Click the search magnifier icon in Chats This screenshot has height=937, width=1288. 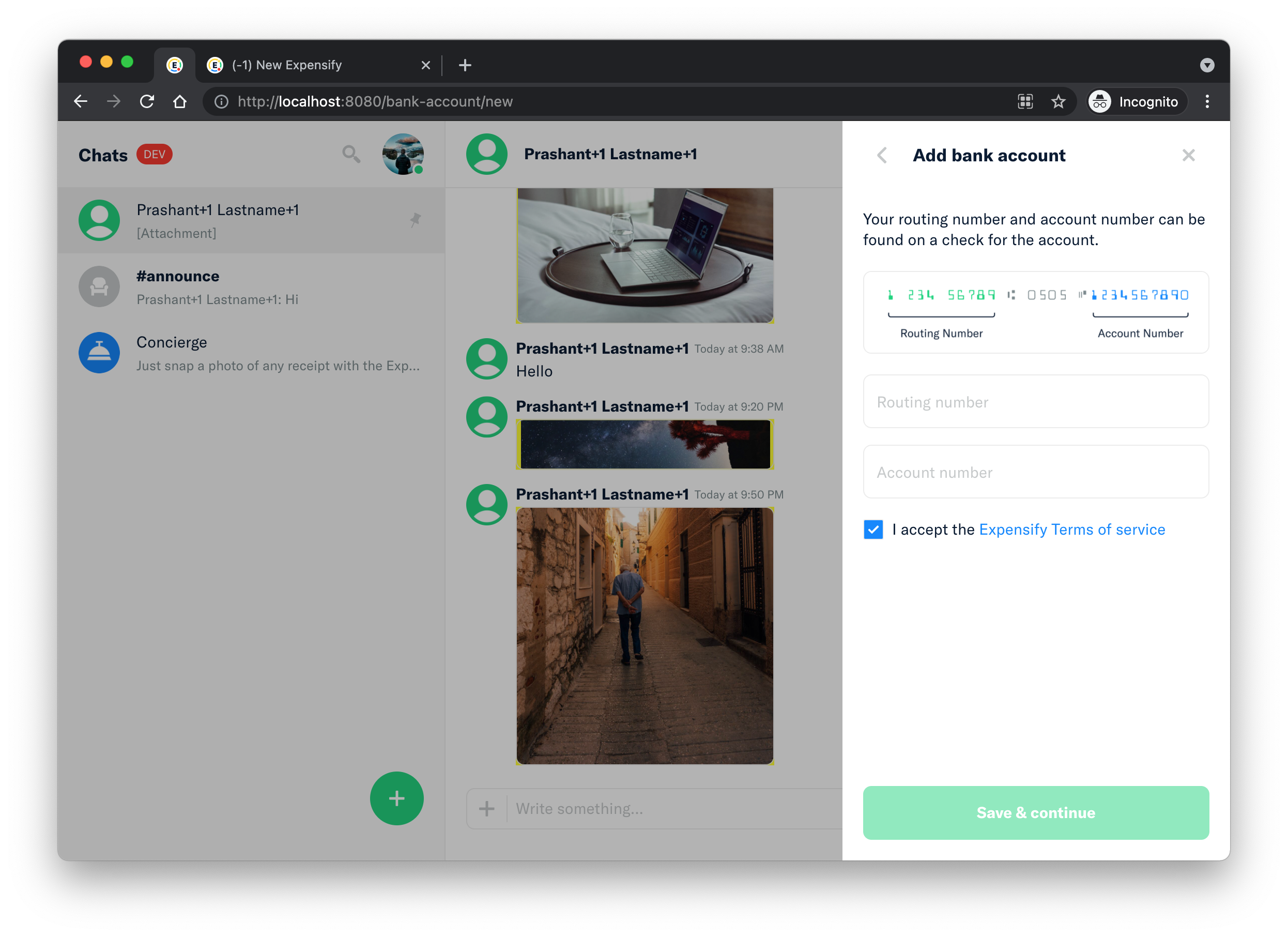(351, 154)
